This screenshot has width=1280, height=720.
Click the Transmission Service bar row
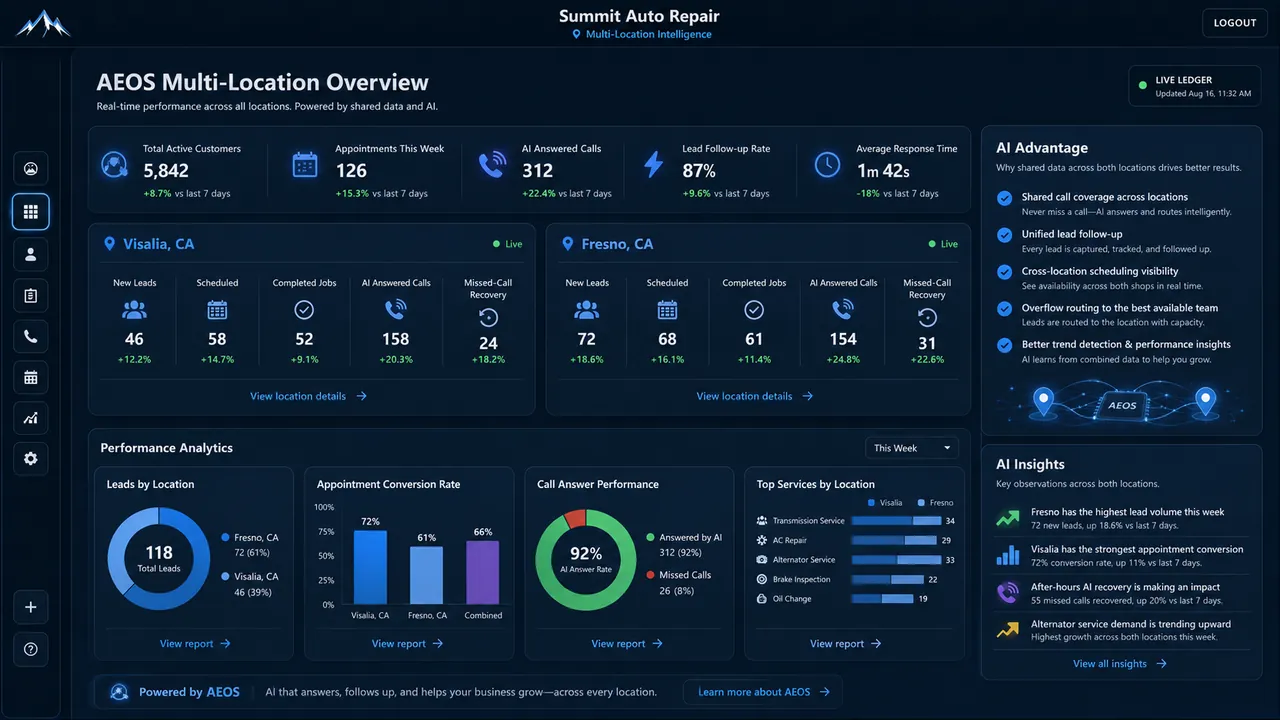pyautogui.click(x=855, y=521)
